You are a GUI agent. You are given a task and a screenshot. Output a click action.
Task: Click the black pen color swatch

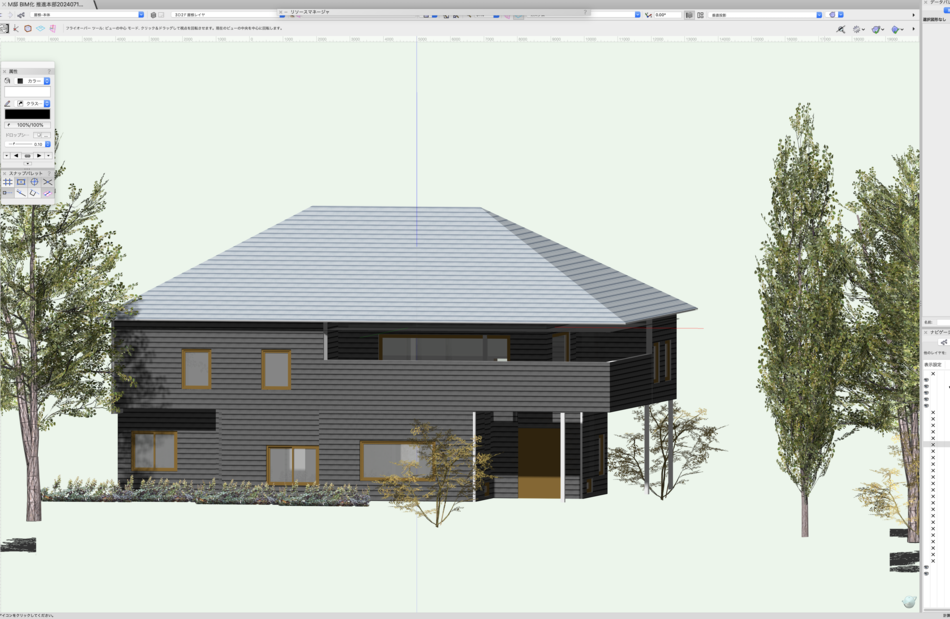27,114
